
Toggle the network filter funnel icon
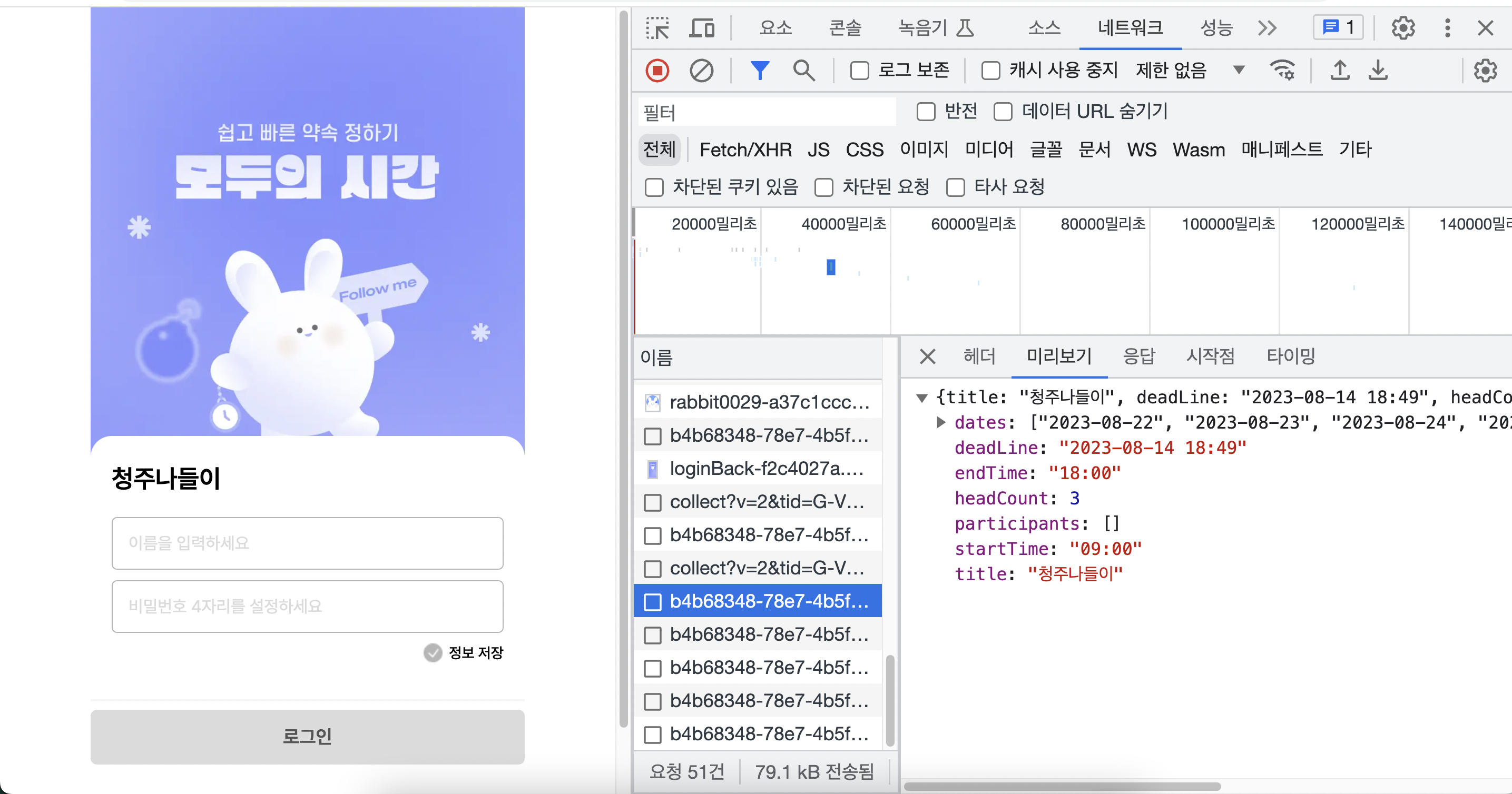point(760,71)
